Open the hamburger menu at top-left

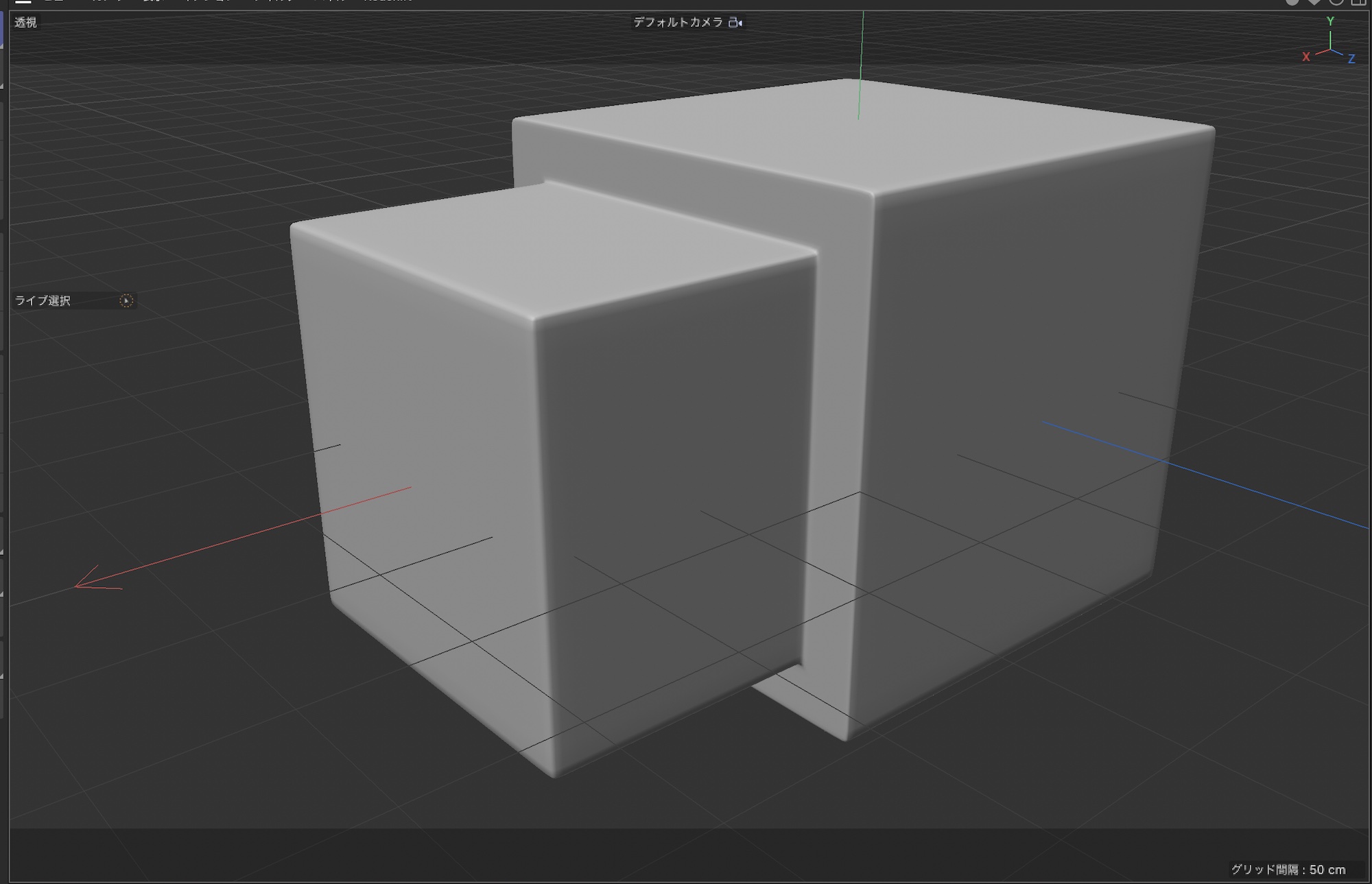tap(23, 2)
